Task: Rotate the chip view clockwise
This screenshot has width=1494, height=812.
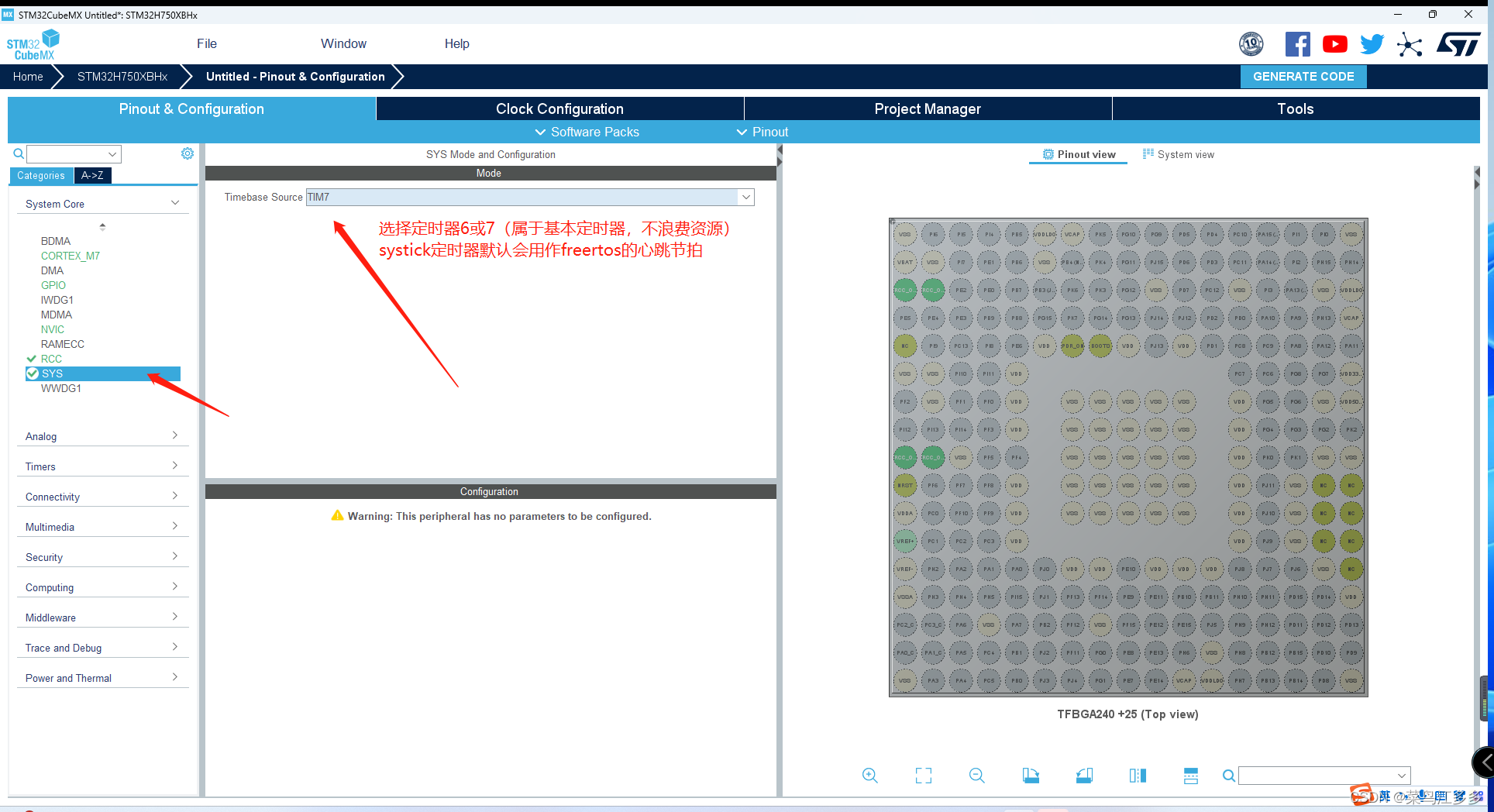Action: point(1030,776)
